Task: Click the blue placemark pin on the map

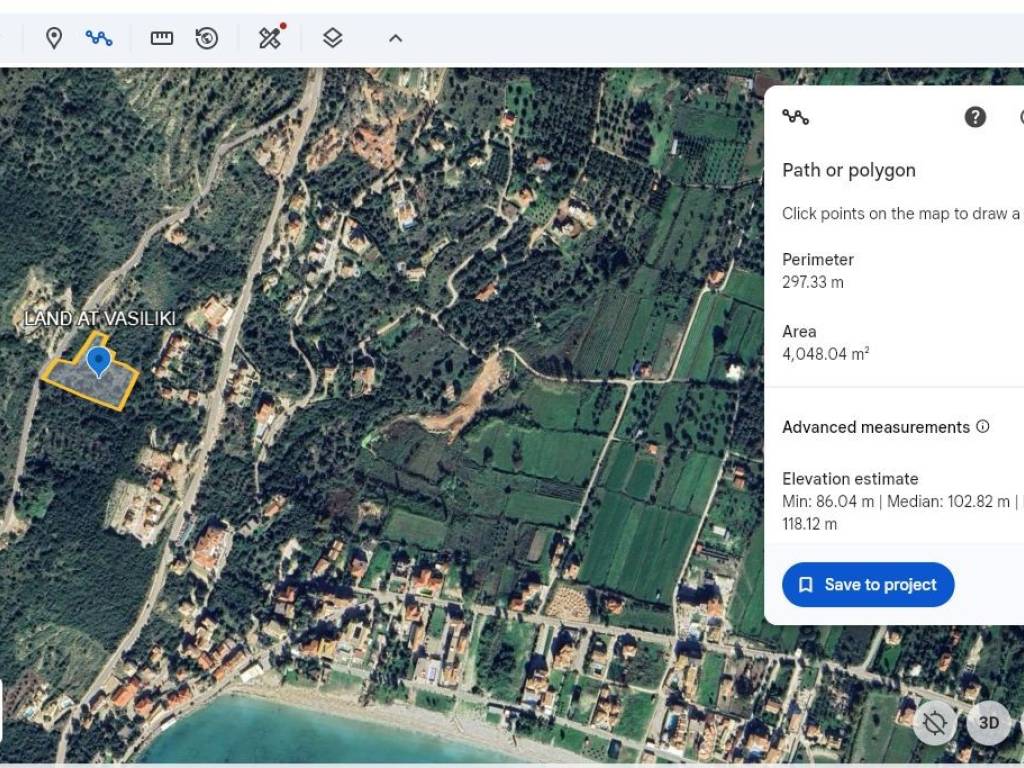Action: tap(98, 360)
